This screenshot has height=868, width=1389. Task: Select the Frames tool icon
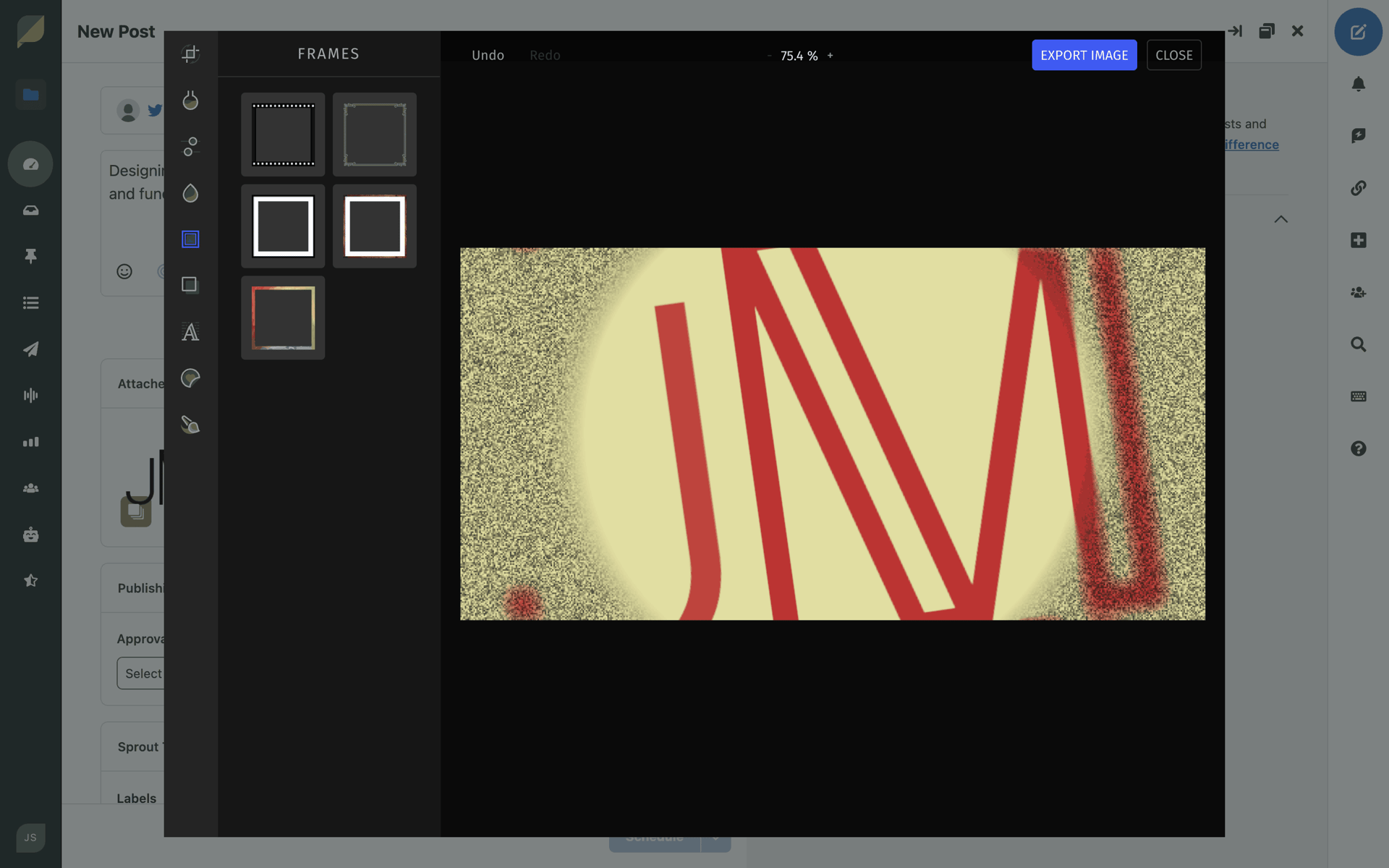click(190, 239)
